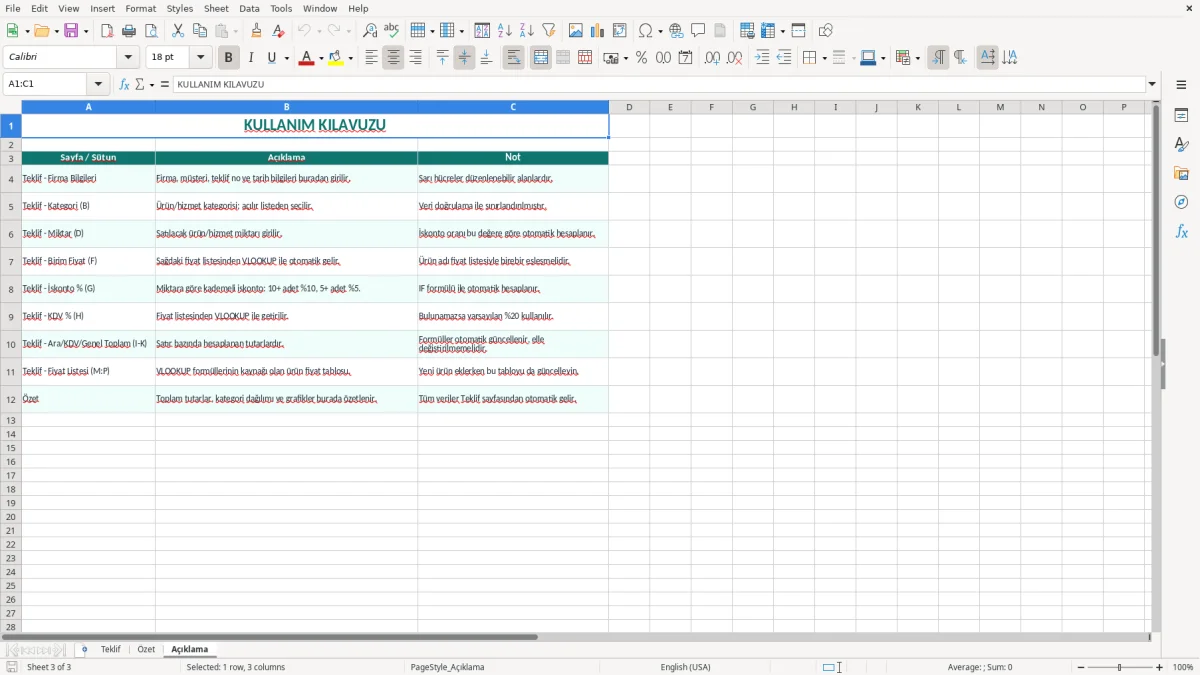Export directly as PDF

(x=107, y=31)
